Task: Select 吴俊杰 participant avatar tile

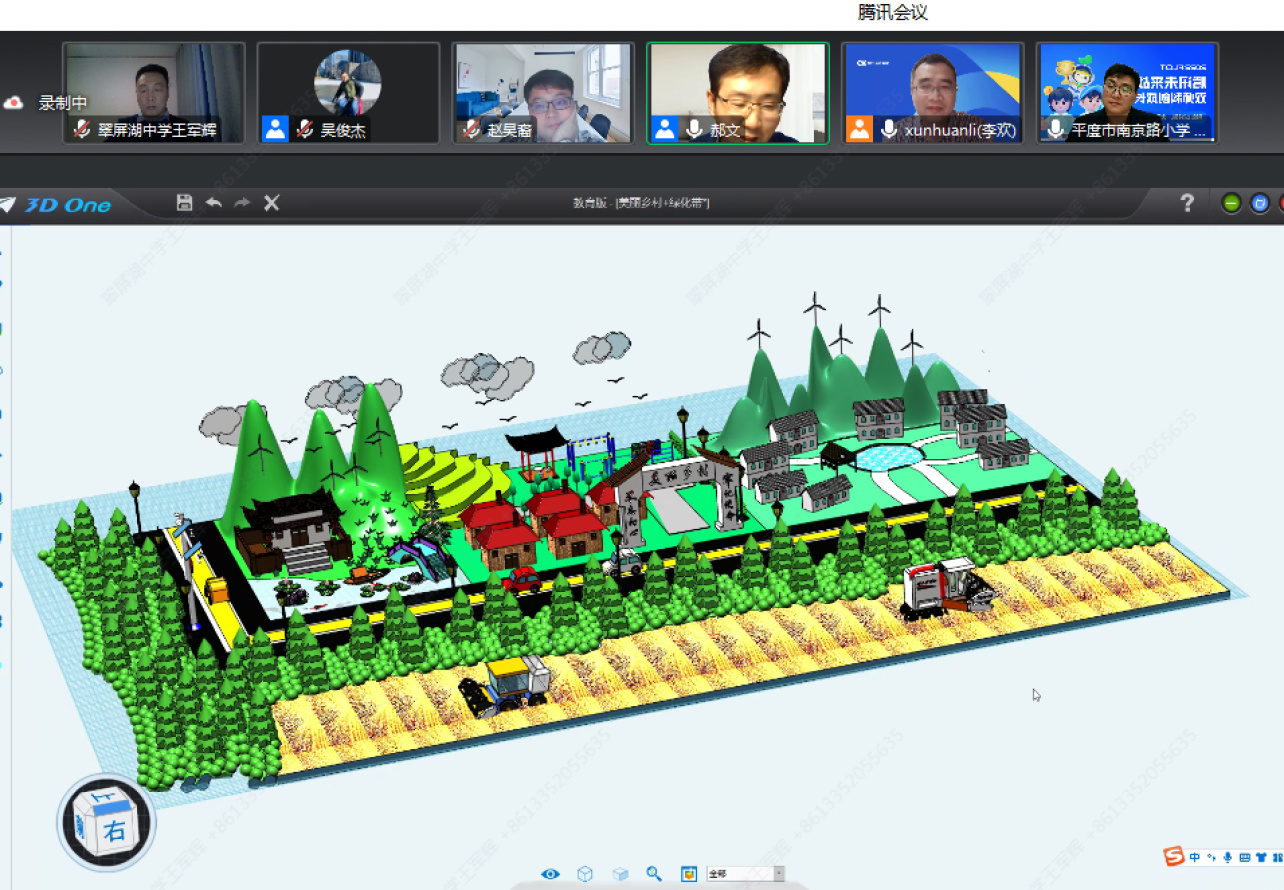Action: (348, 93)
